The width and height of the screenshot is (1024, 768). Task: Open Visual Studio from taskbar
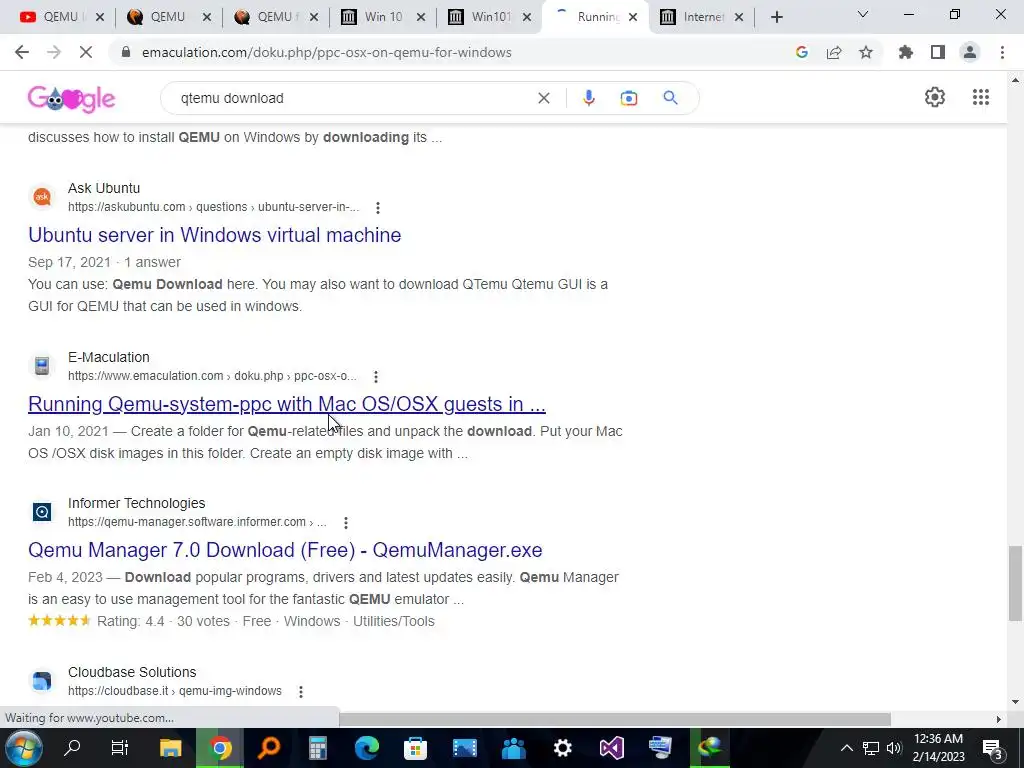click(612, 748)
